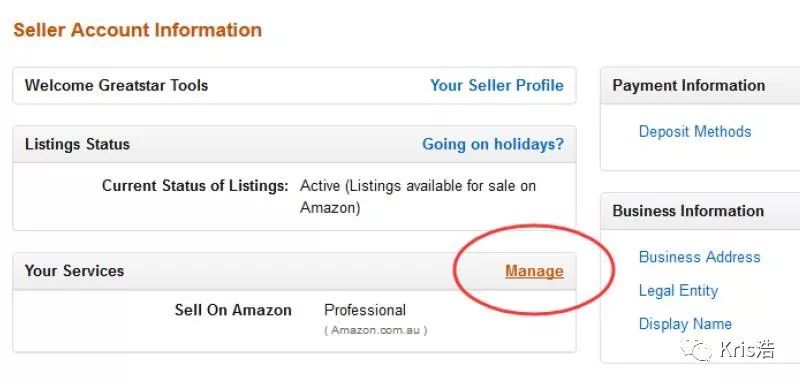Image resolution: width=800 pixels, height=384 pixels.
Task: Click the Amazon.com.au marketplace text
Action: click(x=376, y=330)
